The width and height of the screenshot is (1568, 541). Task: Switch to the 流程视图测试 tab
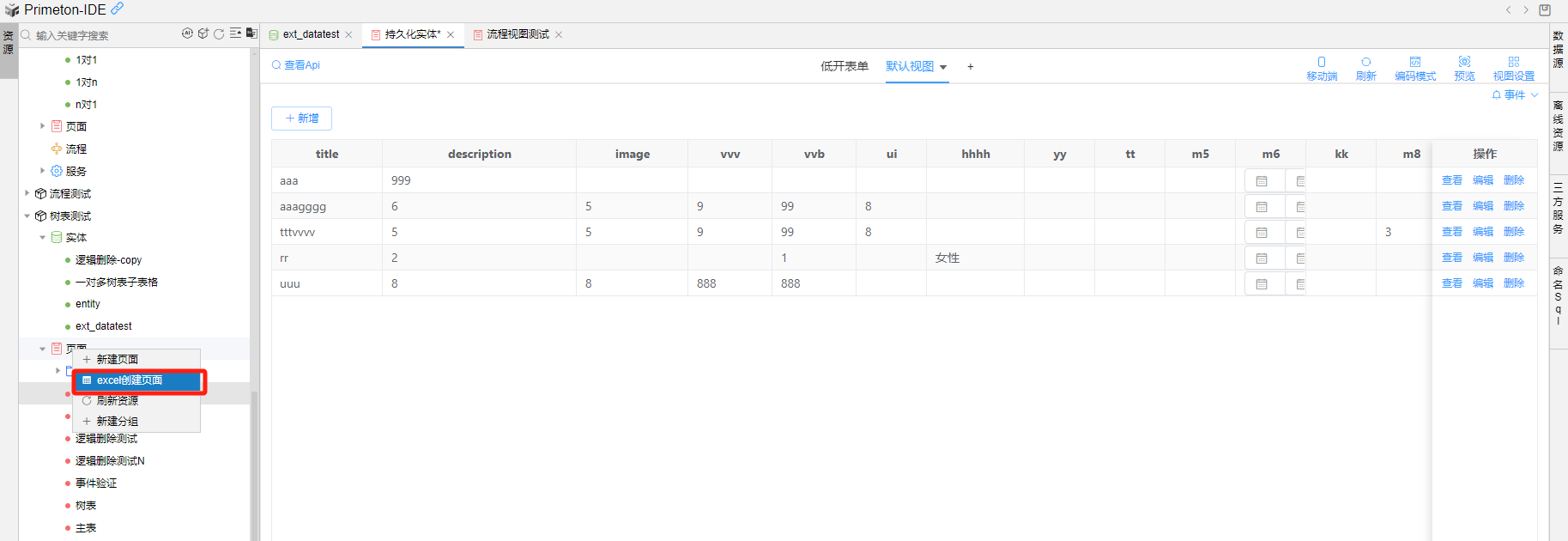pos(518,34)
